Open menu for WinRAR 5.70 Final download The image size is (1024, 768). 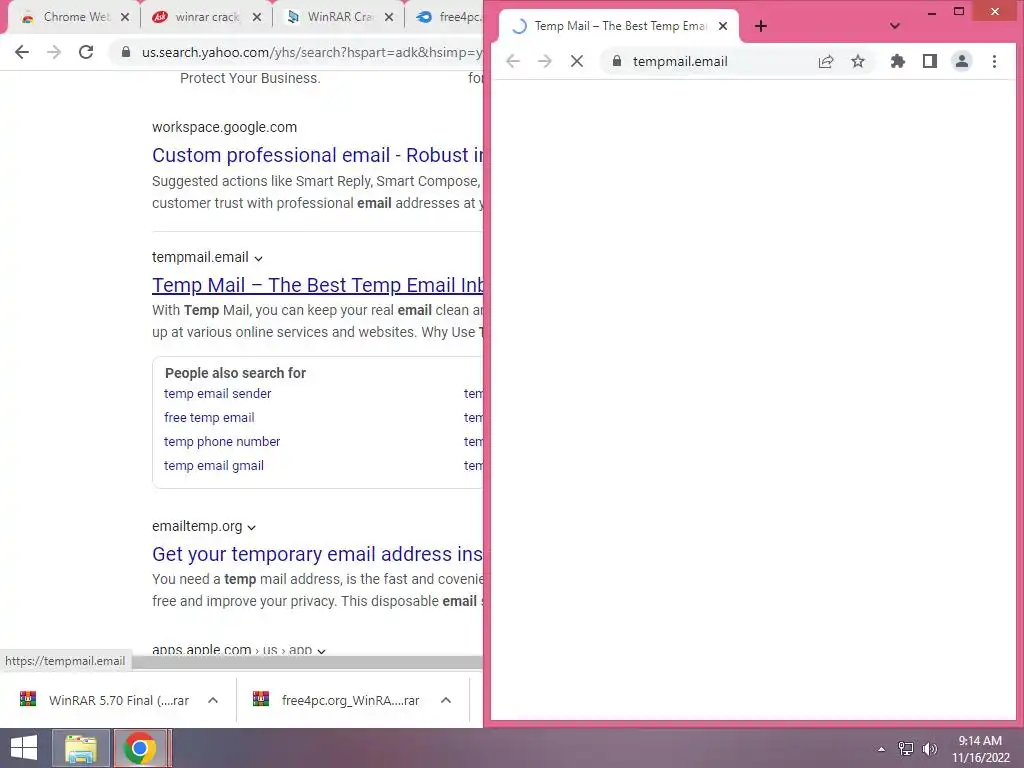213,700
